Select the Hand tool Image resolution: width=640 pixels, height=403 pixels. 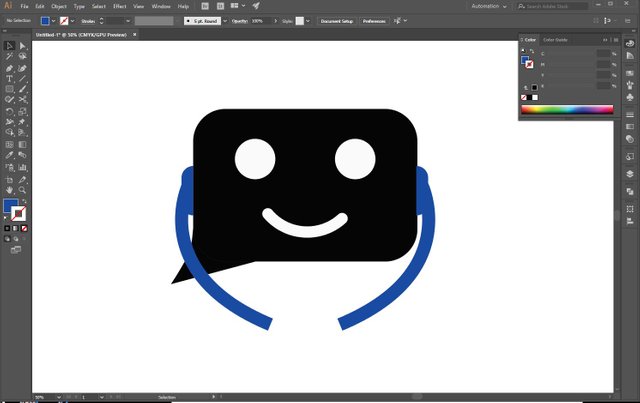click(x=9, y=189)
